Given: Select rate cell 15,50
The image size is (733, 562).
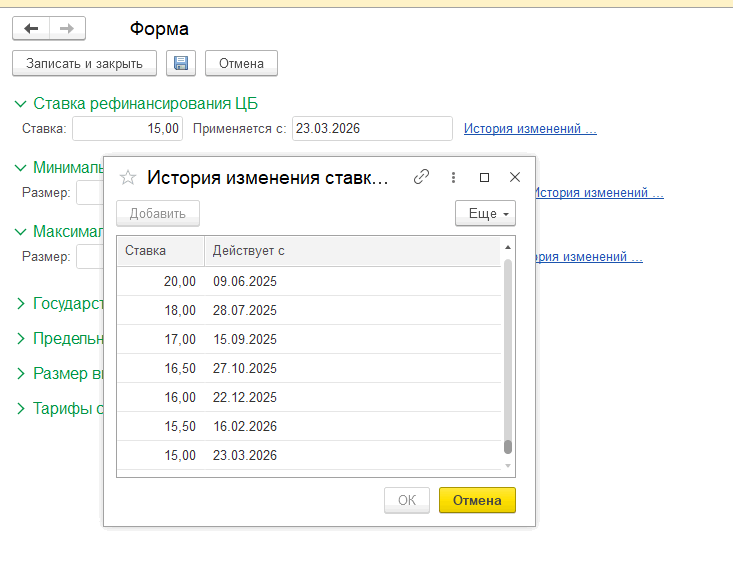Looking at the screenshot, I should click(161, 426).
